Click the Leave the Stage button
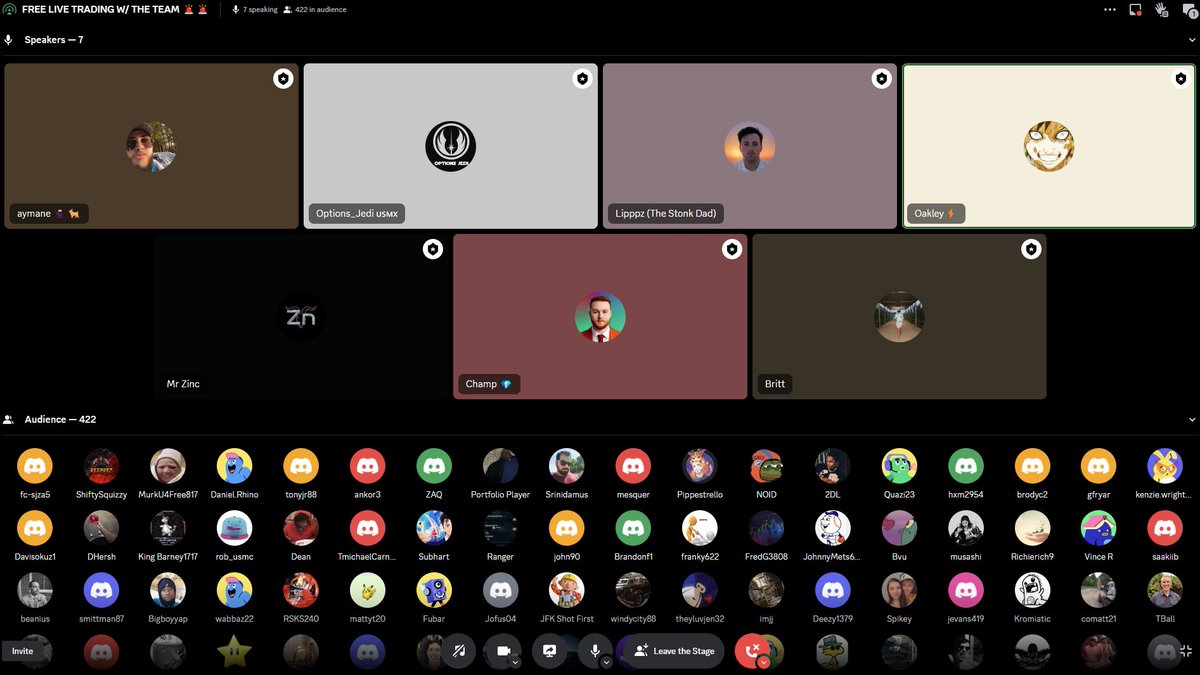Screen dimensions: 1200x675 [x=674, y=651]
